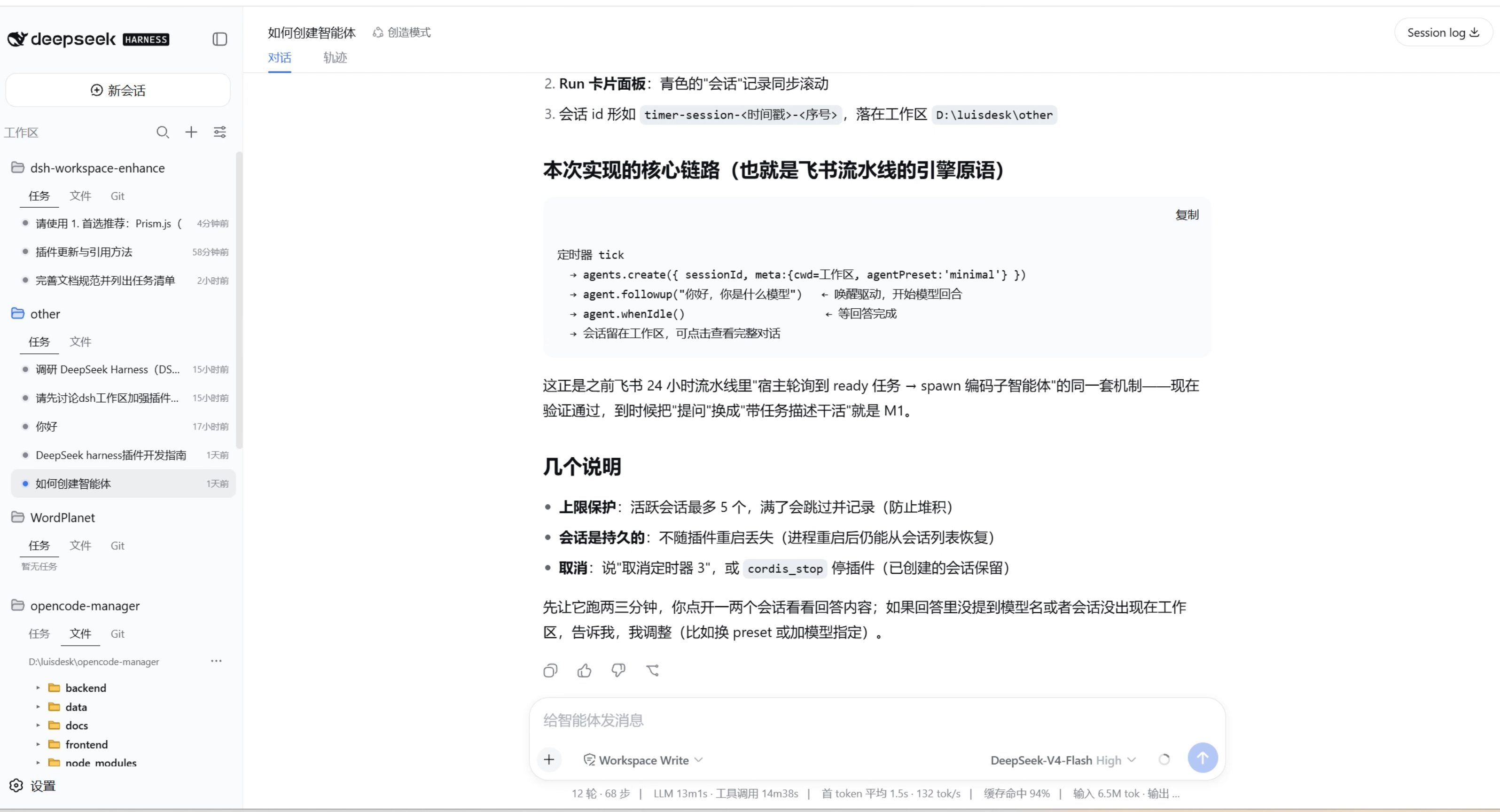Collapse the dsh-workspace-enhance workspace

coord(97,168)
